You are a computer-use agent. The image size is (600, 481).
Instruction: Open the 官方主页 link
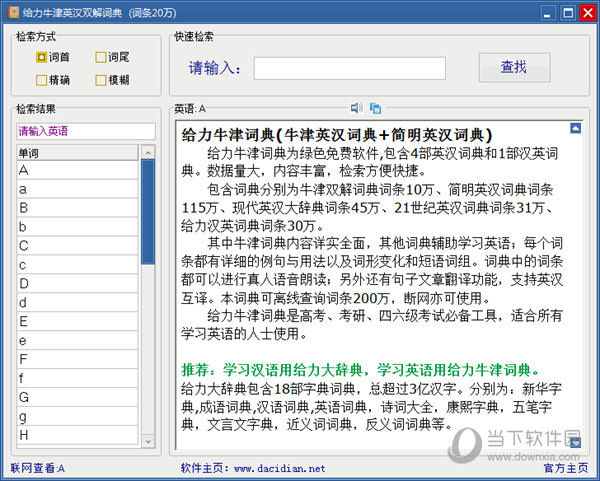(x=566, y=468)
